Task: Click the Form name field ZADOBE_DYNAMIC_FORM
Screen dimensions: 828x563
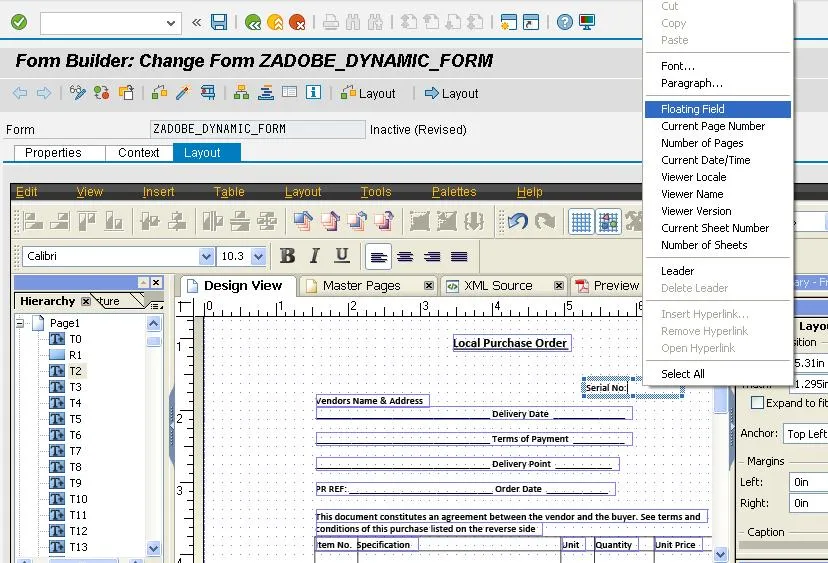Action: tap(258, 129)
